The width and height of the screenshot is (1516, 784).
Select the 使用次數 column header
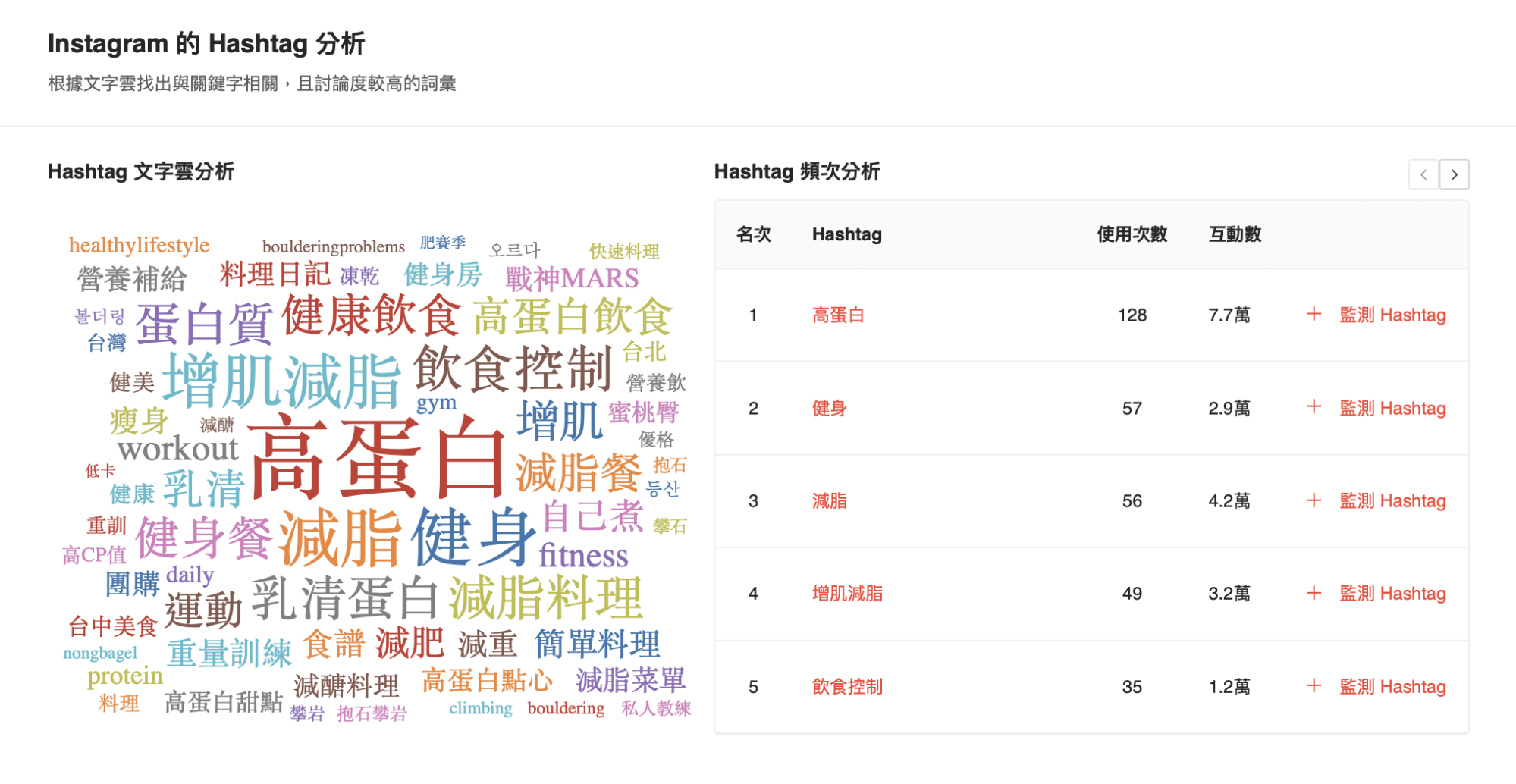(1132, 234)
